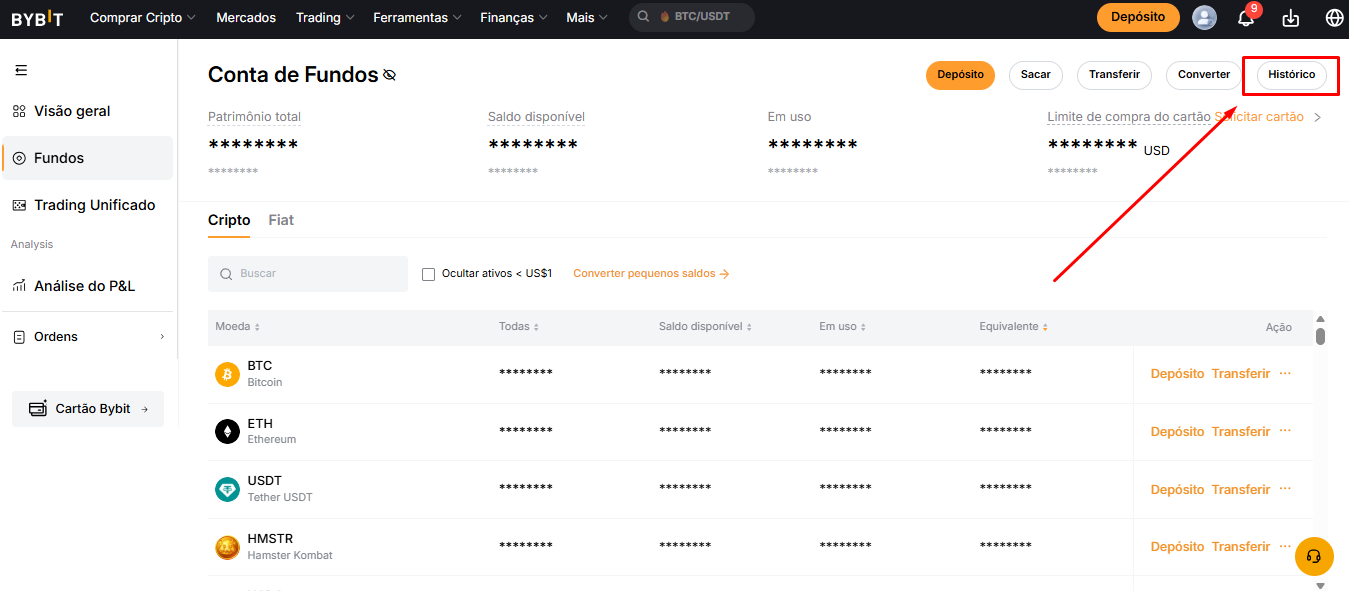Click Transferir link in ETH row
The height and width of the screenshot is (591, 1349).
coord(1241,432)
